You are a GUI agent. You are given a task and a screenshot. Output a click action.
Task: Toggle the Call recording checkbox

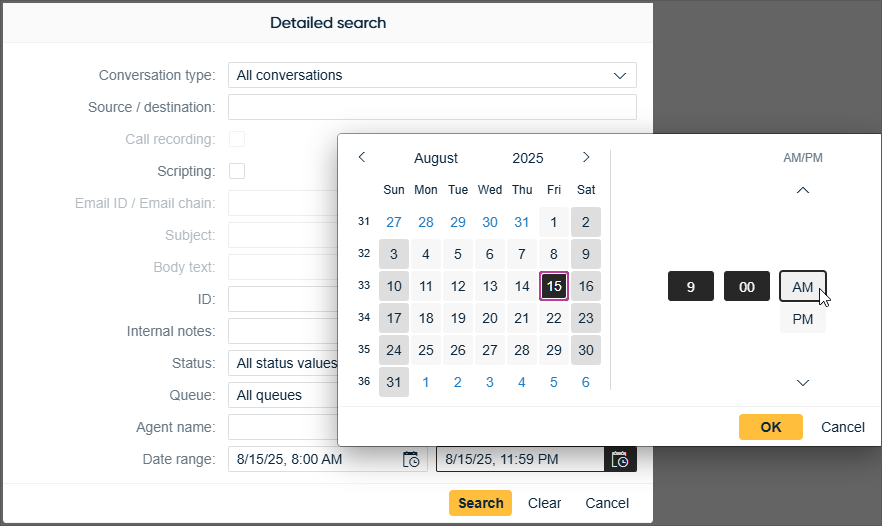[x=237, y=139]
